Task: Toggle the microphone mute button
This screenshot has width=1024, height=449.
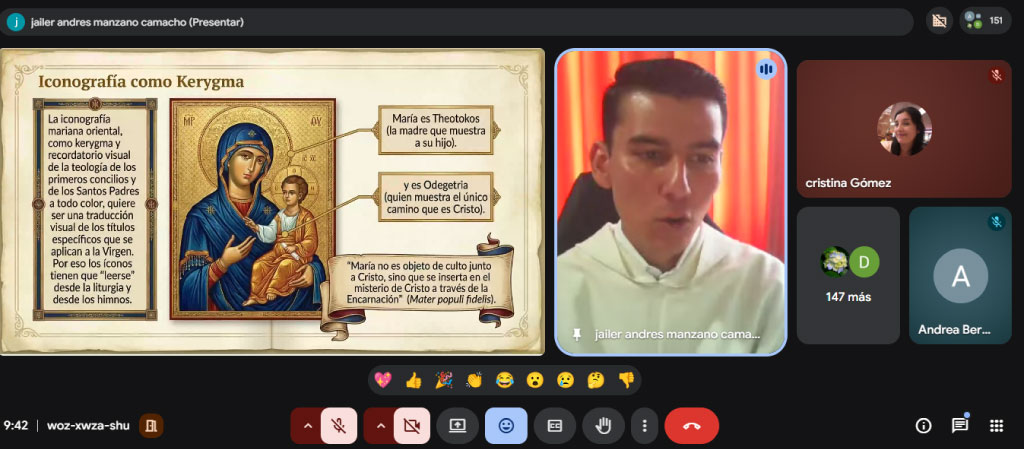Action: point(339,426)
